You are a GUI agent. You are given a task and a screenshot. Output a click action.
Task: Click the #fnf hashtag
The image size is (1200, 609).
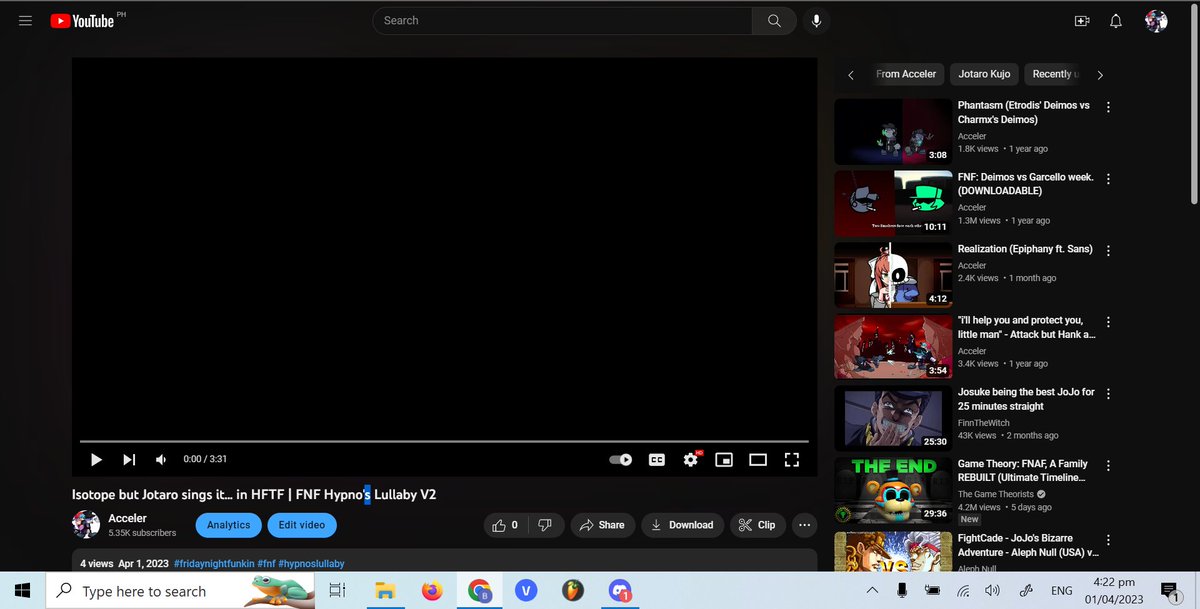[266, 564]
